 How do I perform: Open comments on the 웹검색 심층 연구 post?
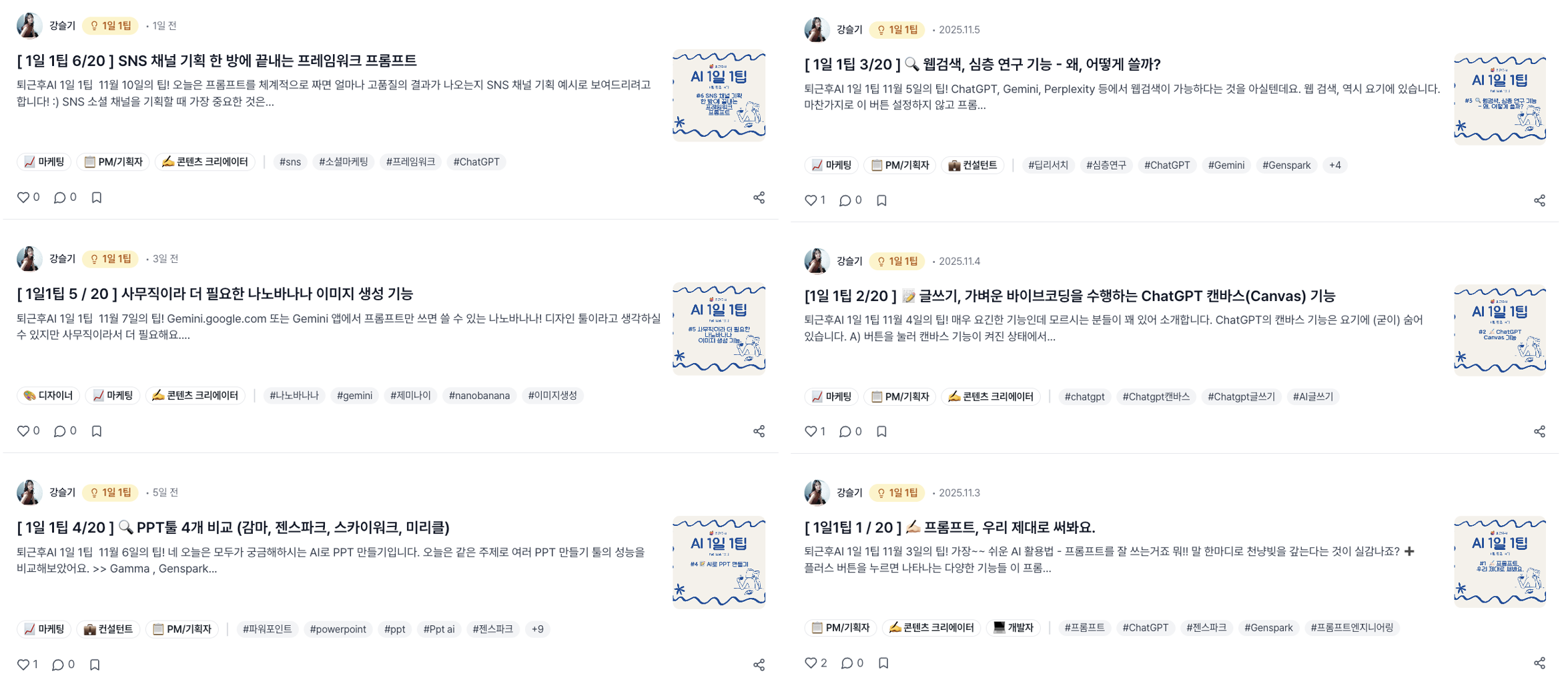tap(845, 200)
